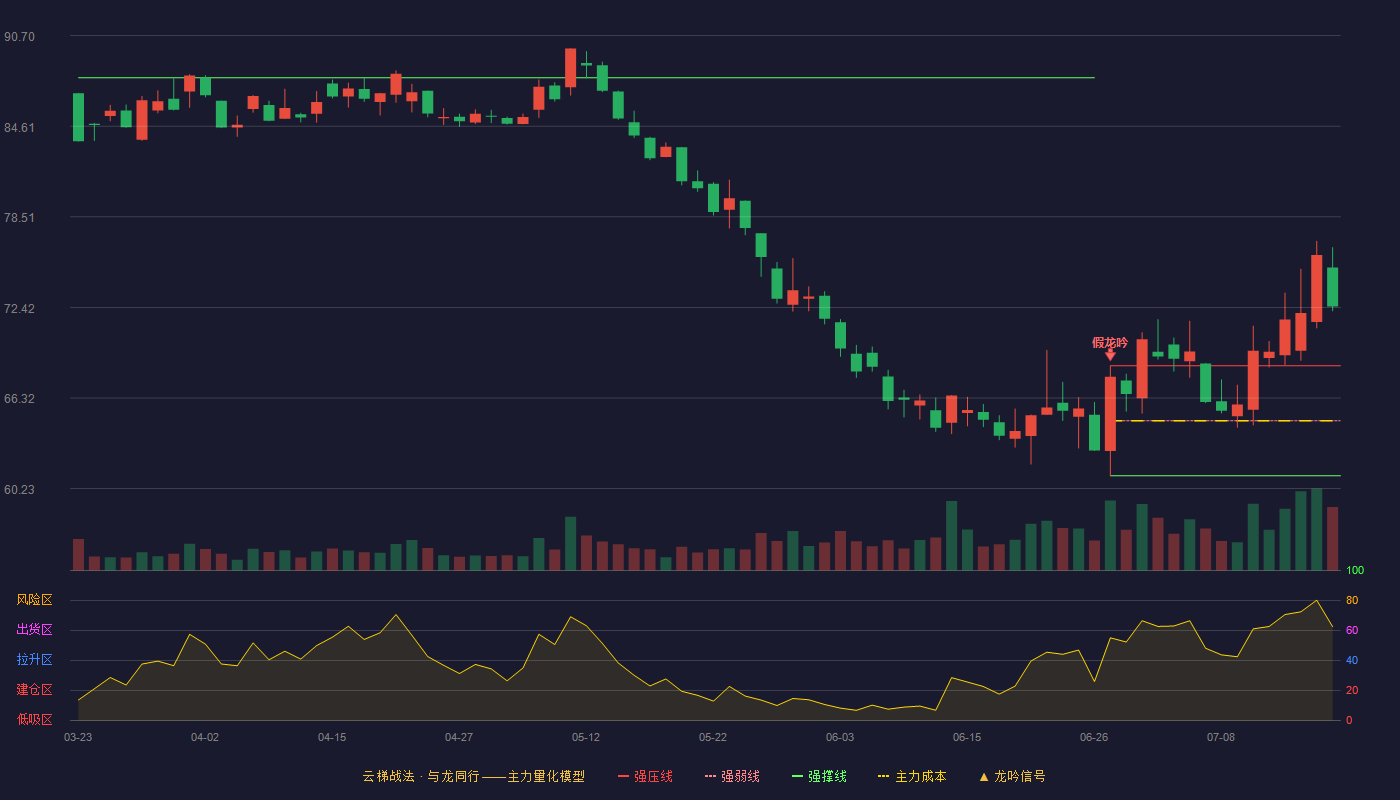
Task: Click the indicator scale value 20
Action: pyautogui.click(x=1352, y=690)
